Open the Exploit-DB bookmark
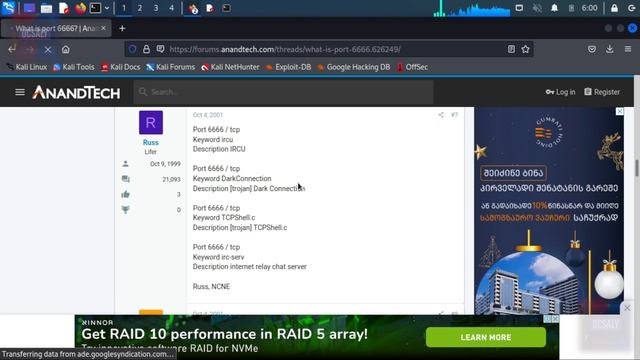This screenshot has width=640, height=360. coord(288,67)
